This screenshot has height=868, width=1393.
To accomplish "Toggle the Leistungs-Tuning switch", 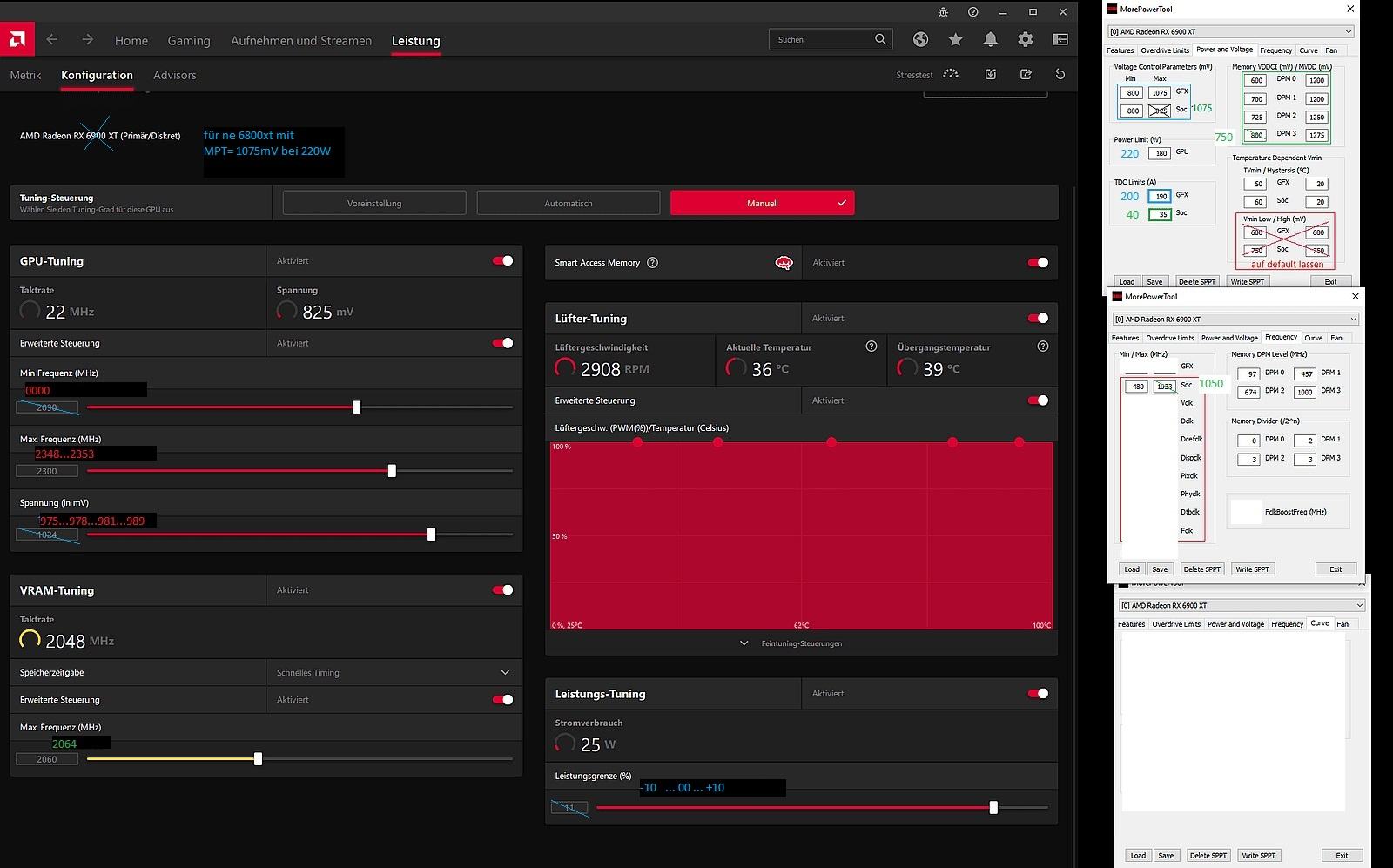I will pos(1038,693).
